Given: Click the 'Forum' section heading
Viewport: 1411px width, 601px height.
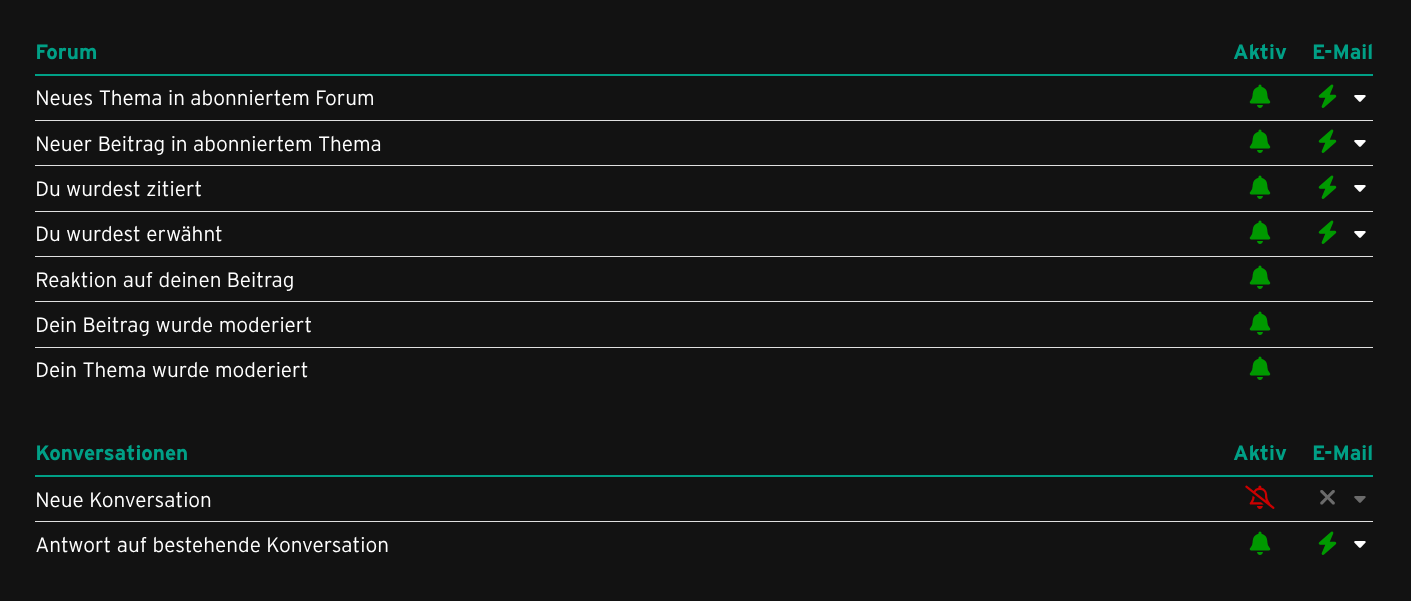Looking at the screenshot, I should pyautogui.click(x=66, y=52).
